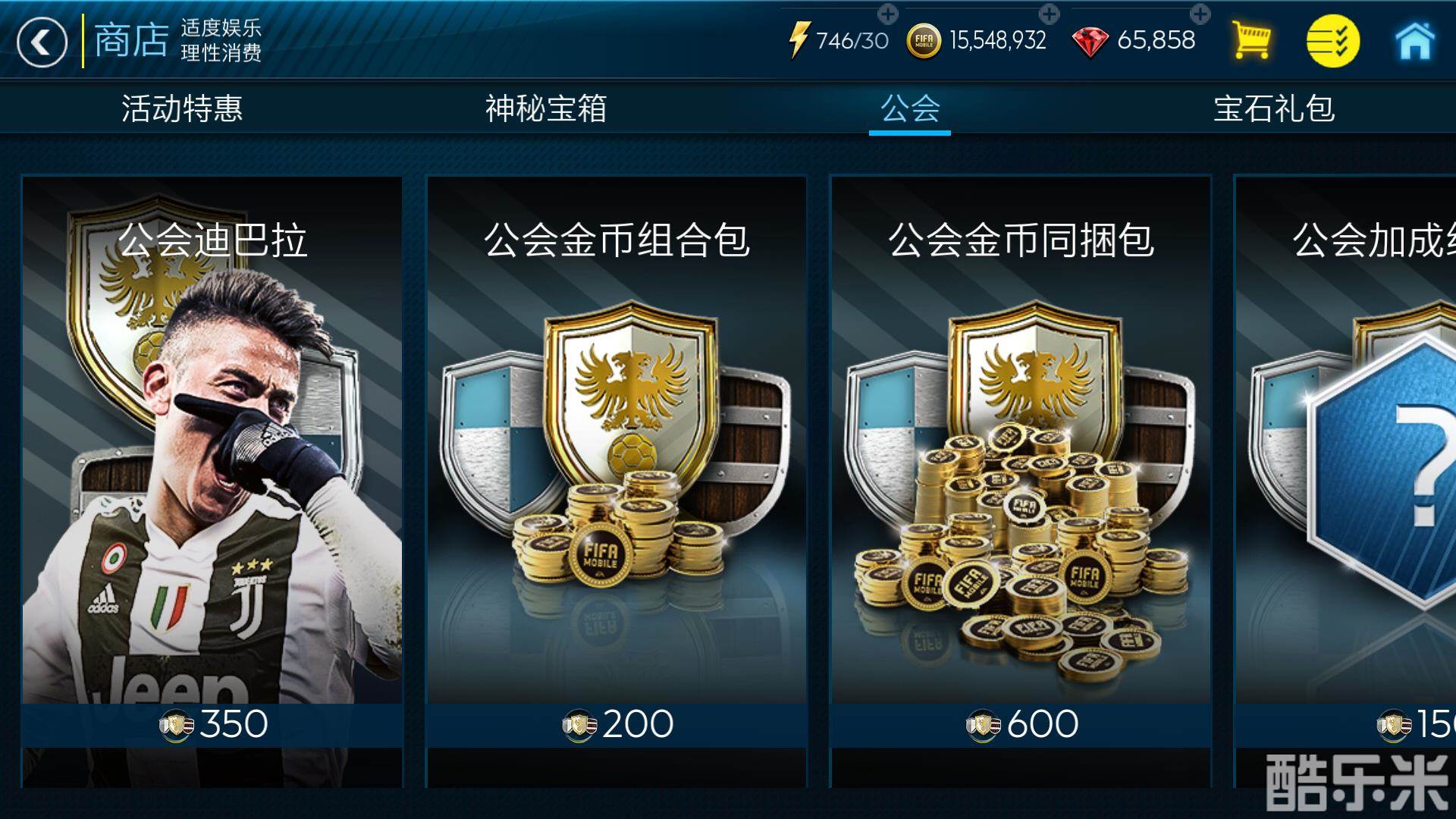The width and height of the screenshot is (1456, 819).
Task: Buy the 公会金币同捆包 for 600 guild points
Action: click(1021, 724)
